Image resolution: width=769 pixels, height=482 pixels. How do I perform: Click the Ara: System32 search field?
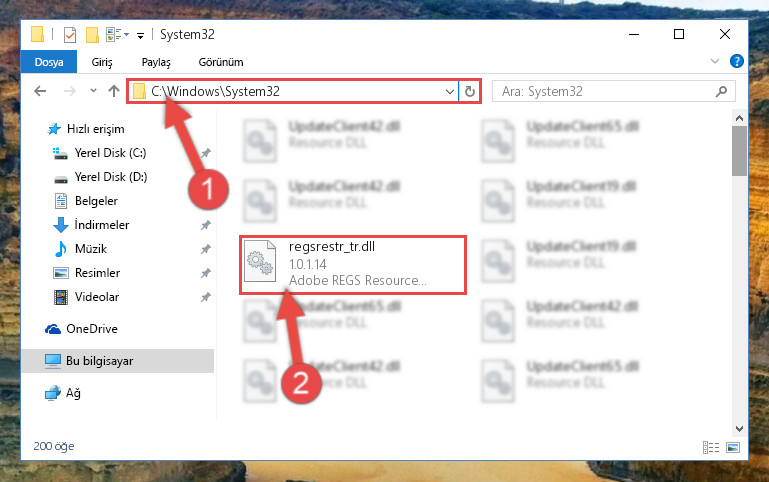[606, 91]
